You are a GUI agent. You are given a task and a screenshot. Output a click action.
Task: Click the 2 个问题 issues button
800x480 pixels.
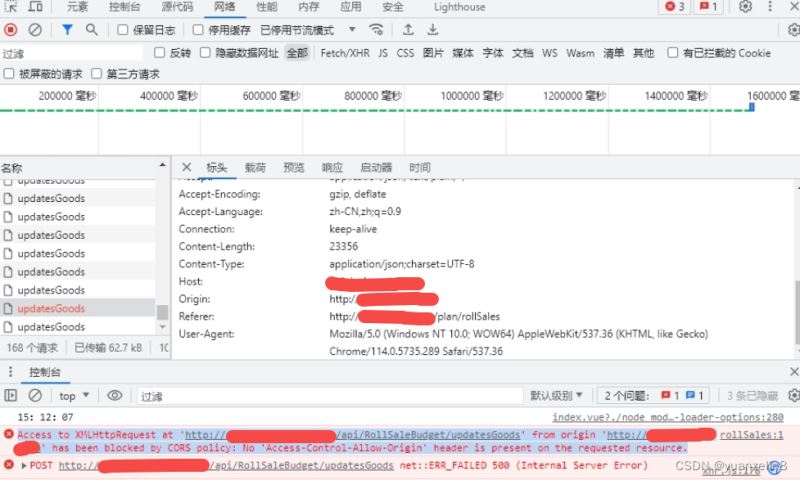pos(654,395)
